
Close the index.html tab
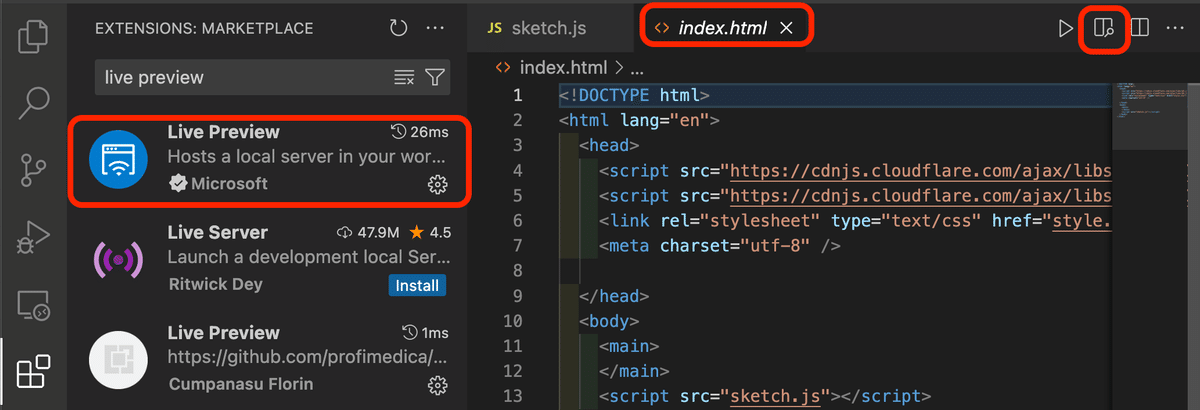click(786, 28)
